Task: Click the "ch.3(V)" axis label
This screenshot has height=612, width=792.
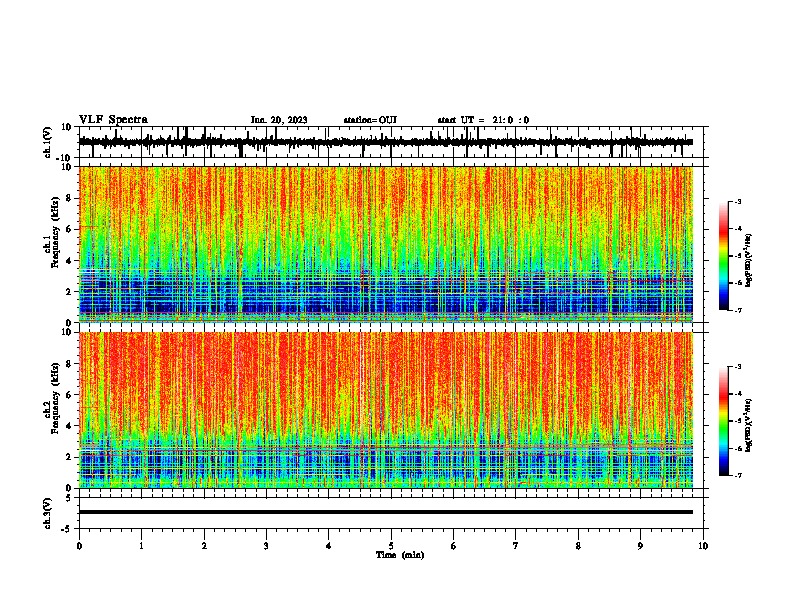Action: 48,513
